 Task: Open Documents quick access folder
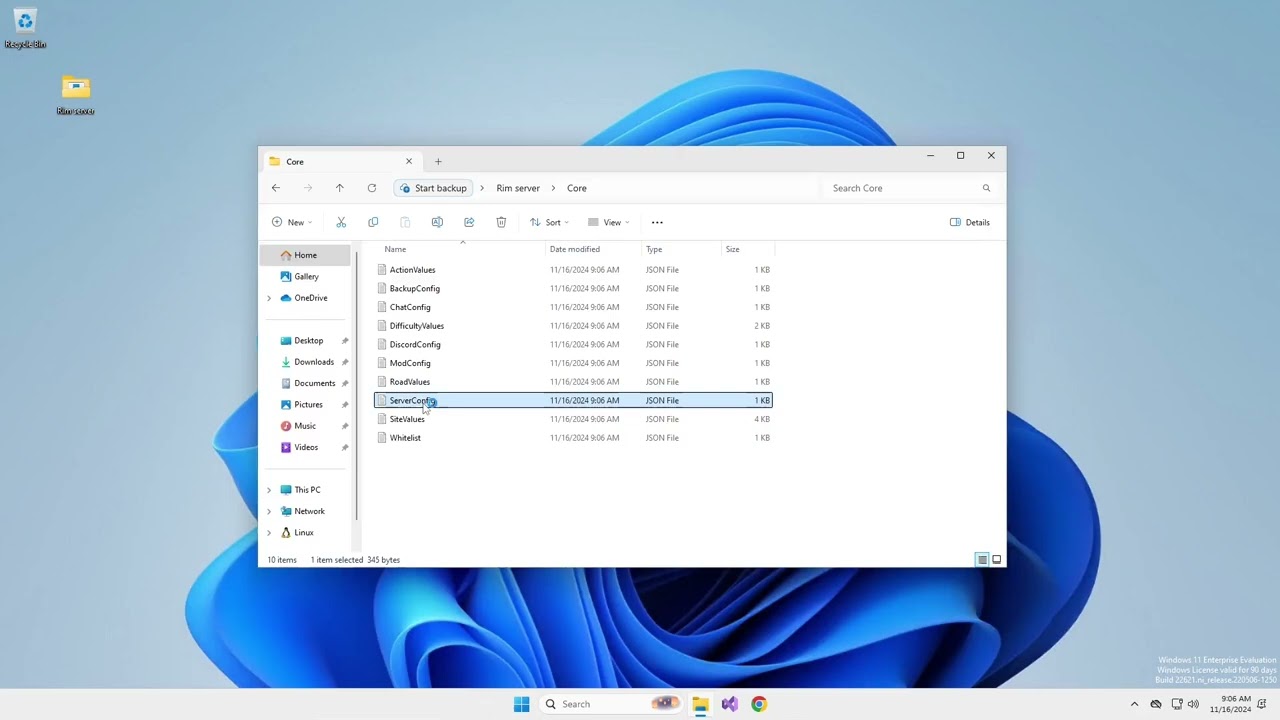tap(313, 383)
